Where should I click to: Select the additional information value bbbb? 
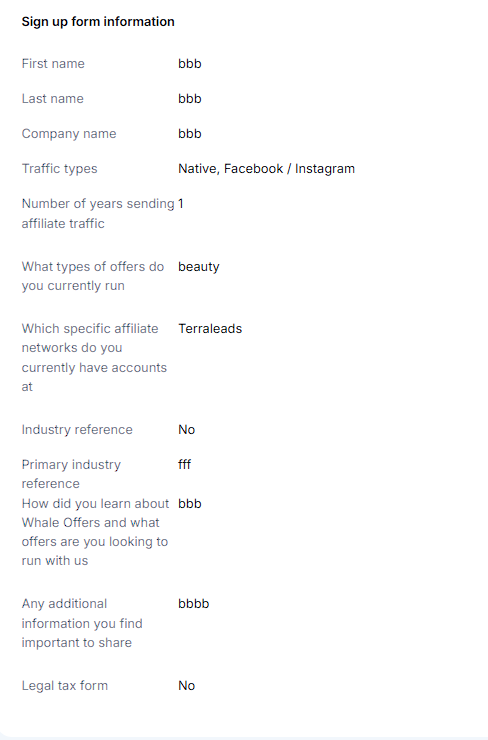click(x=194, y=604)
